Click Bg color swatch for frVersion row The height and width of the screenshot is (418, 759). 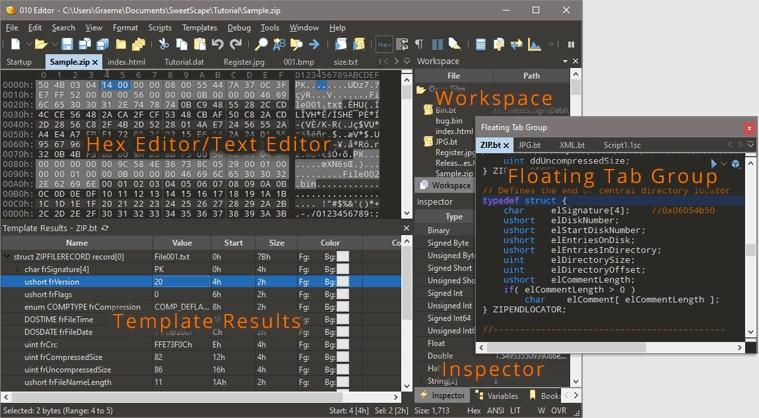tap(343, 282)
